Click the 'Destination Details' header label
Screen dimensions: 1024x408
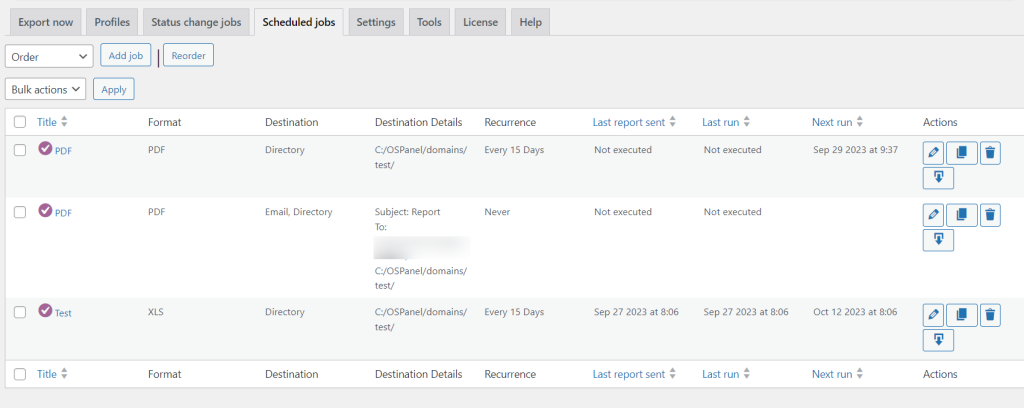click(x=419, y=122)
